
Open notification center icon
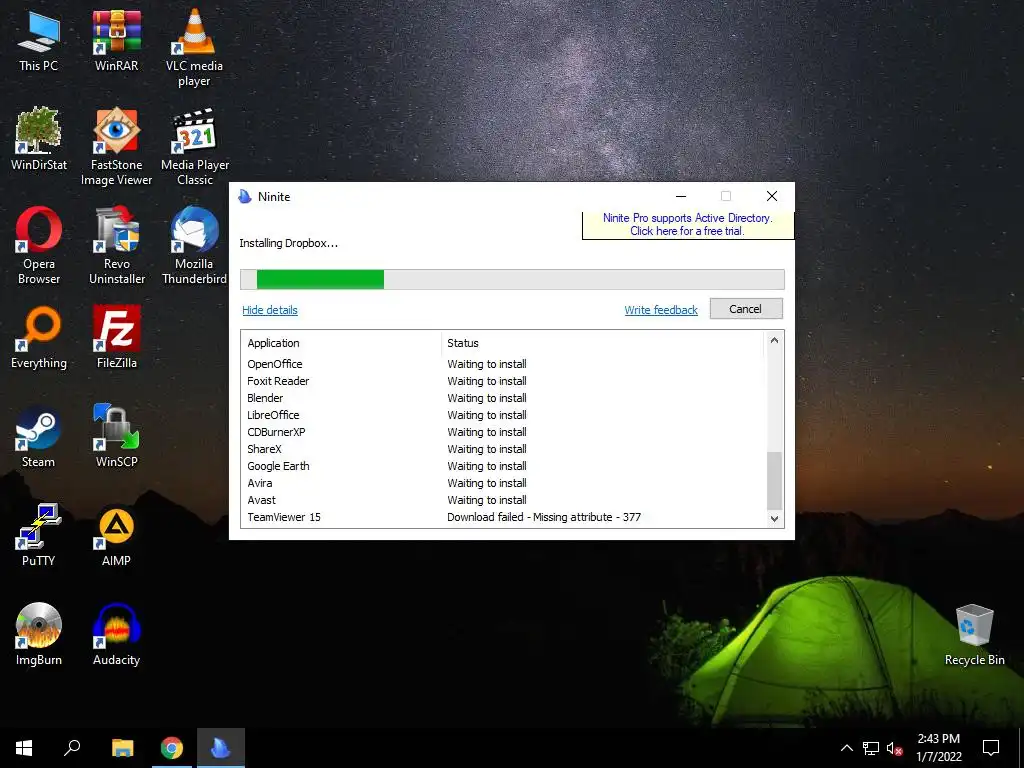pos(991,748)
